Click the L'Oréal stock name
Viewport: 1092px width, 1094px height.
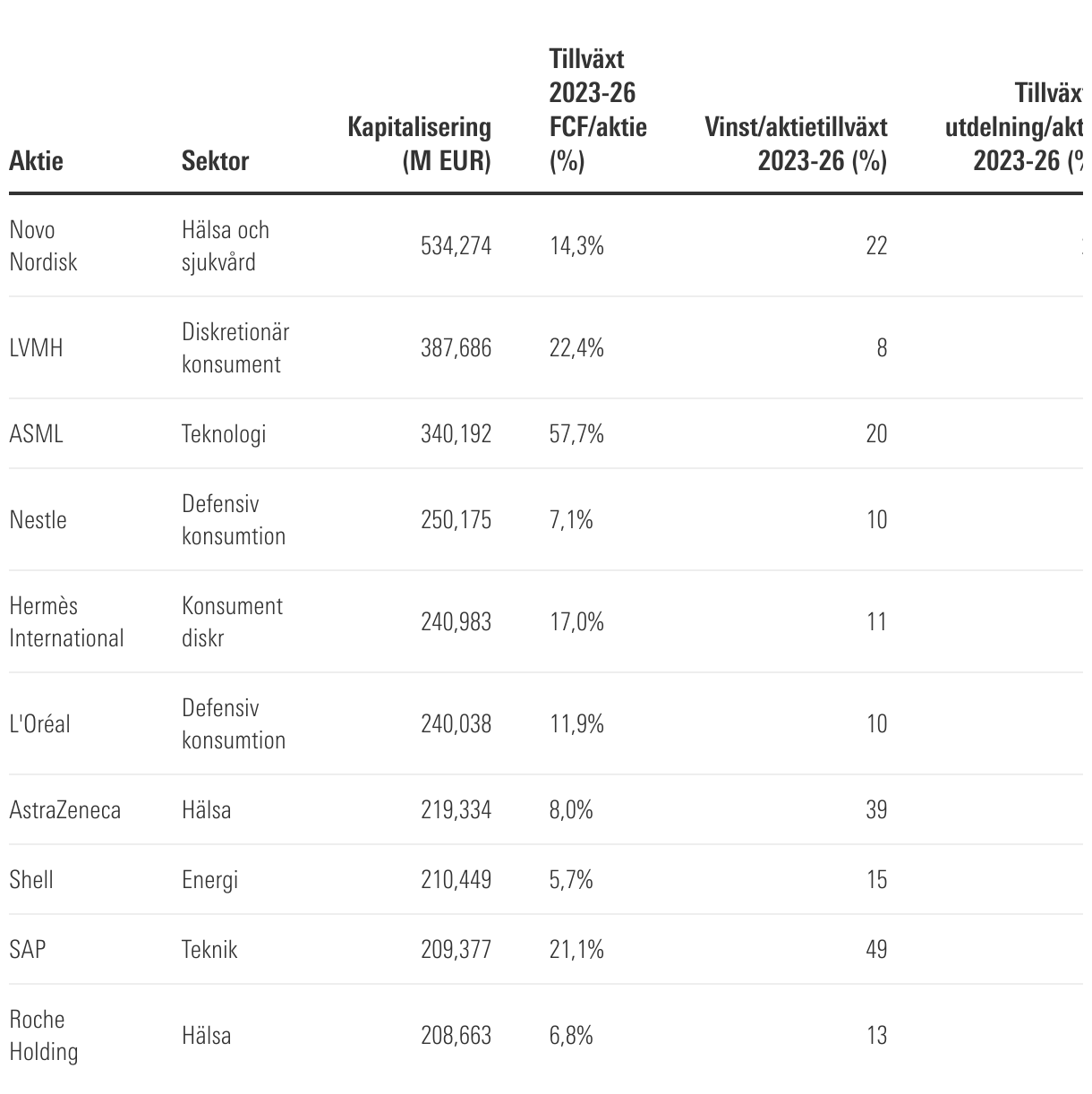39,724
